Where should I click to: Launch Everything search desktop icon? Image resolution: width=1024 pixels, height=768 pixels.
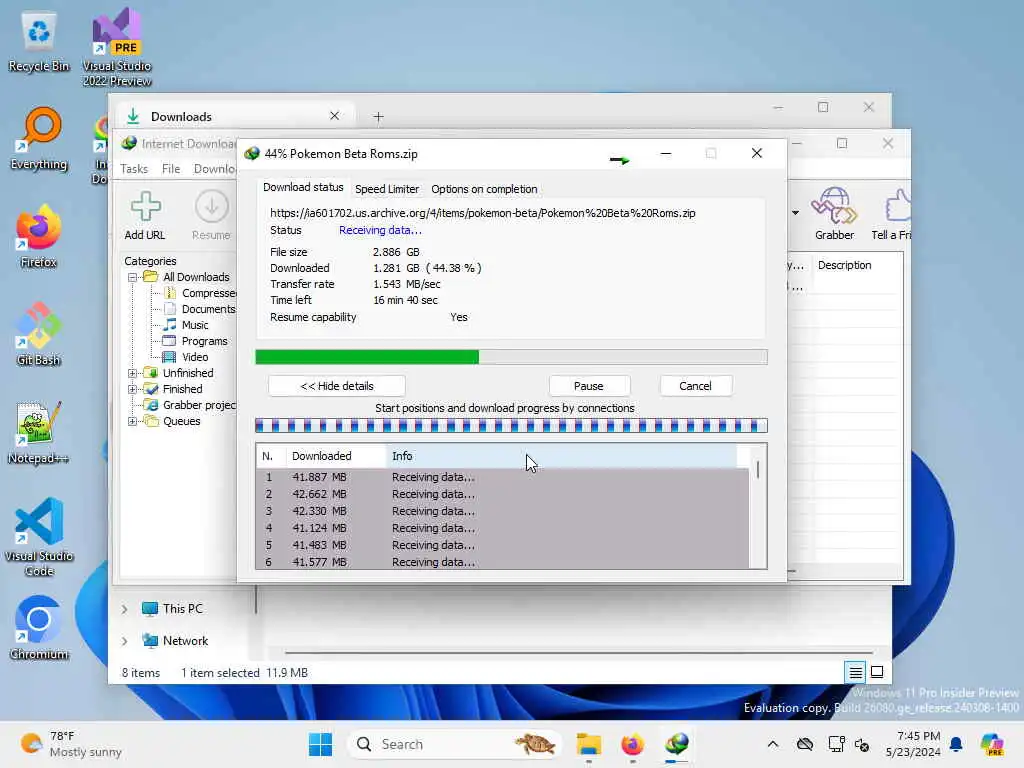click(x=39, y=138)
